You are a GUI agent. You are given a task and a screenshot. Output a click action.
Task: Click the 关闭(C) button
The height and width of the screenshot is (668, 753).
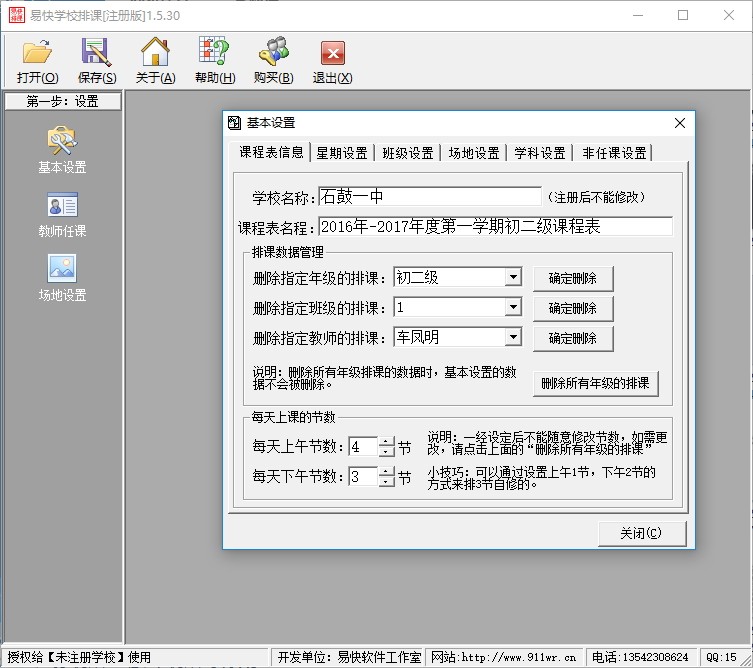coord(642,534)
